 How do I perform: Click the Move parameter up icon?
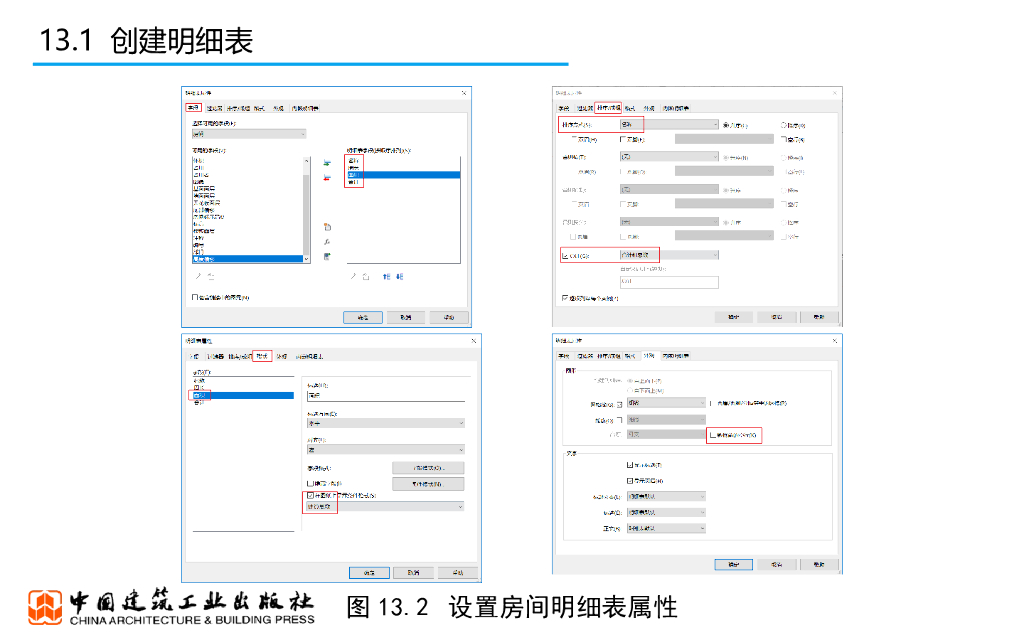(386, 276)
